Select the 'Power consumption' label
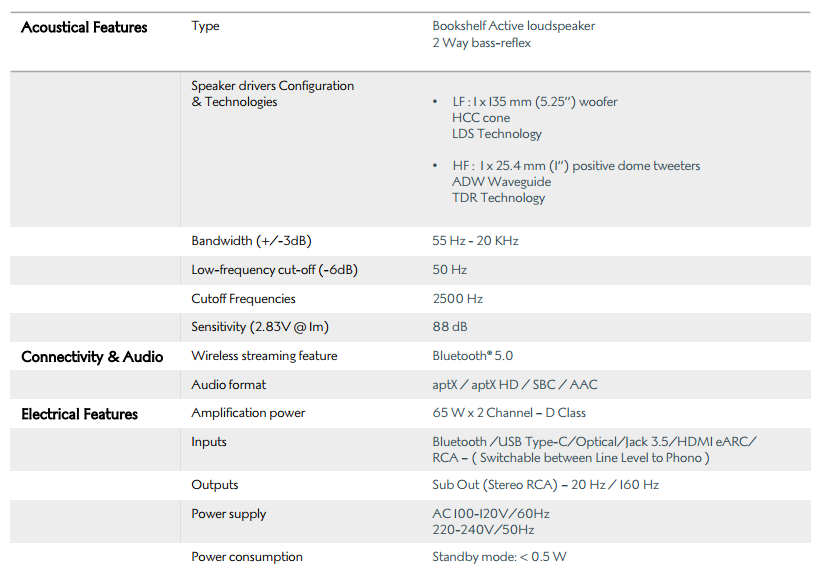This screenshot has height=571, width=824. [x=246, y=557]
